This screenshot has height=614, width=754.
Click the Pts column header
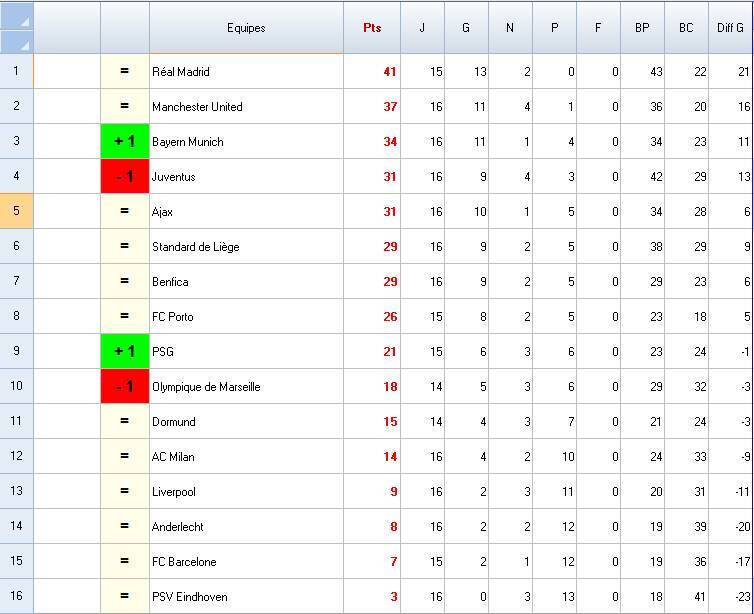pyautogui.click(x=372, y=28)
